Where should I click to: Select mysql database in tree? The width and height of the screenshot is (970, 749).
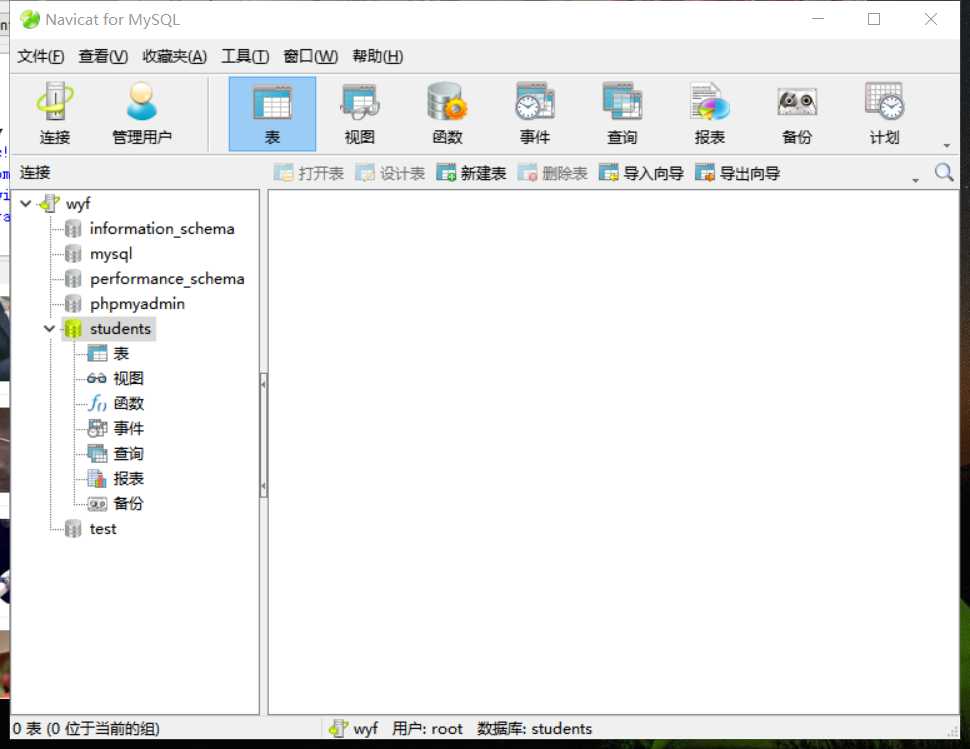pyautogui.click(x=111, y=254)
